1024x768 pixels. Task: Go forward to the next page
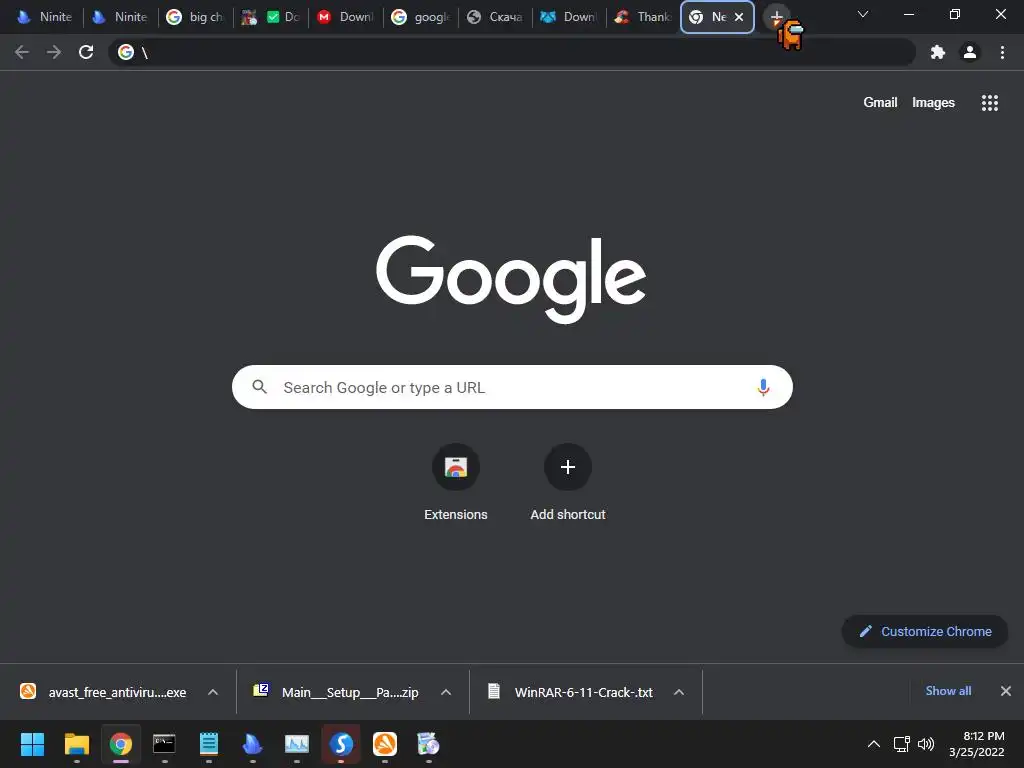[54, 52]
